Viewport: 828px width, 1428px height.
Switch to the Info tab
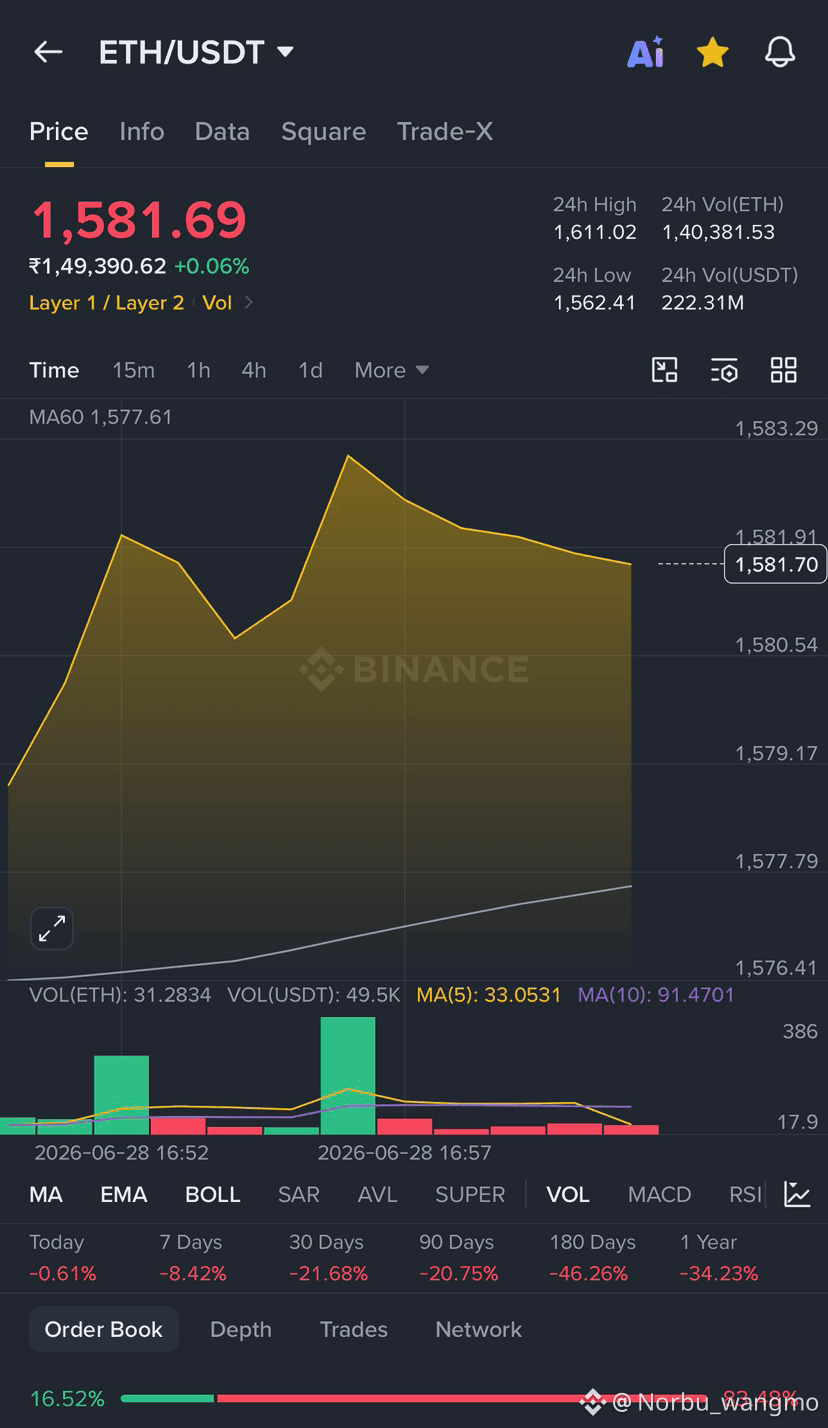(x=142, y=131)
